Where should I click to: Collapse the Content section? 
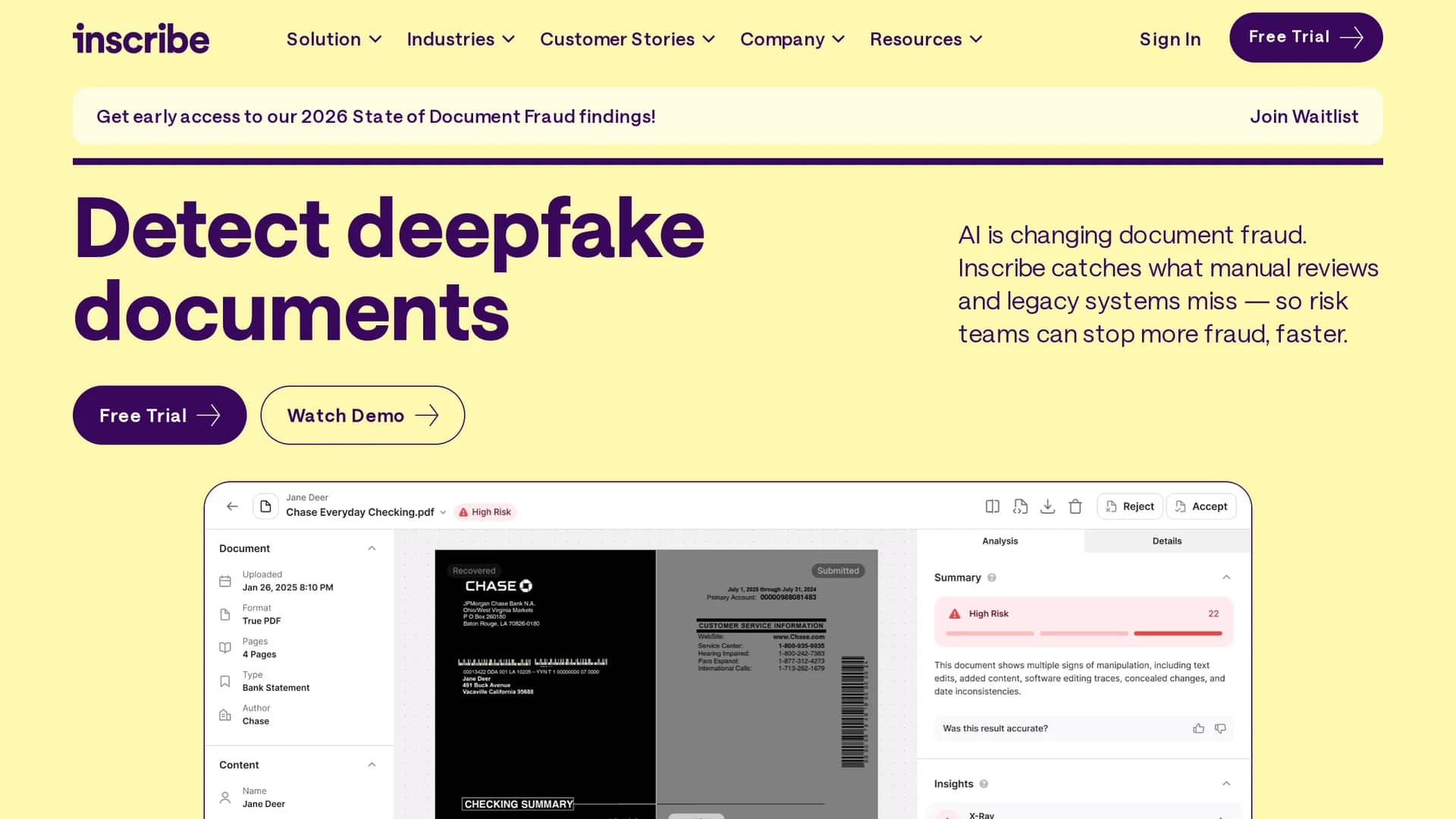click(x=372, y=764)
